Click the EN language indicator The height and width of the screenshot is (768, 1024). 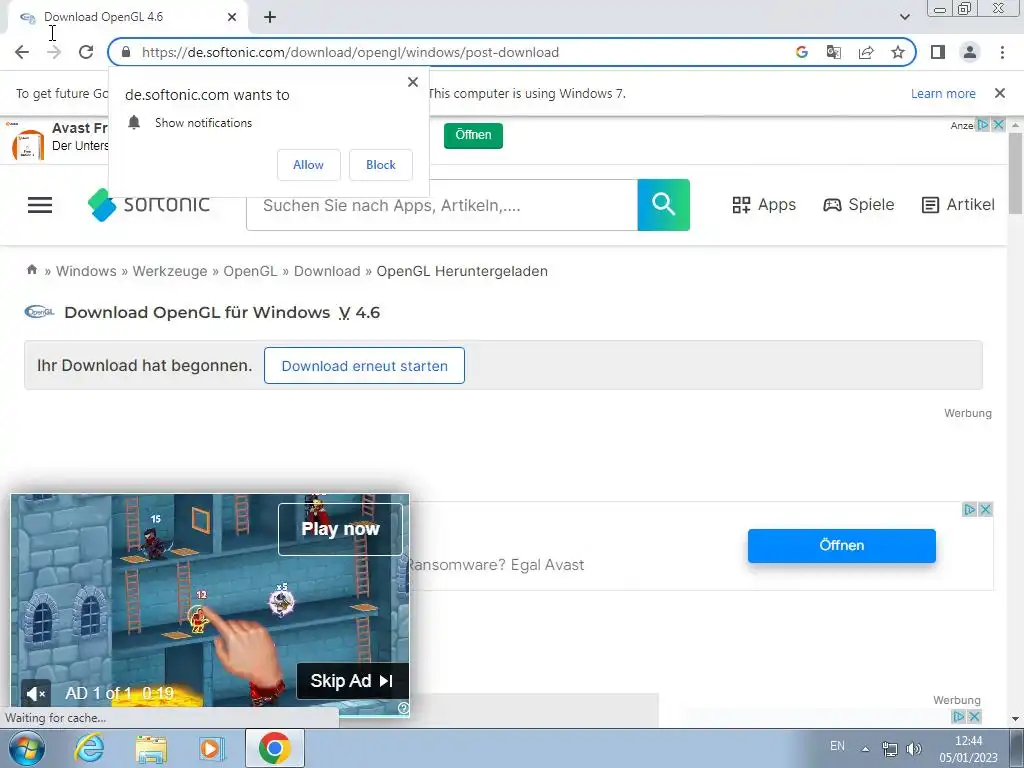point(837,746)
